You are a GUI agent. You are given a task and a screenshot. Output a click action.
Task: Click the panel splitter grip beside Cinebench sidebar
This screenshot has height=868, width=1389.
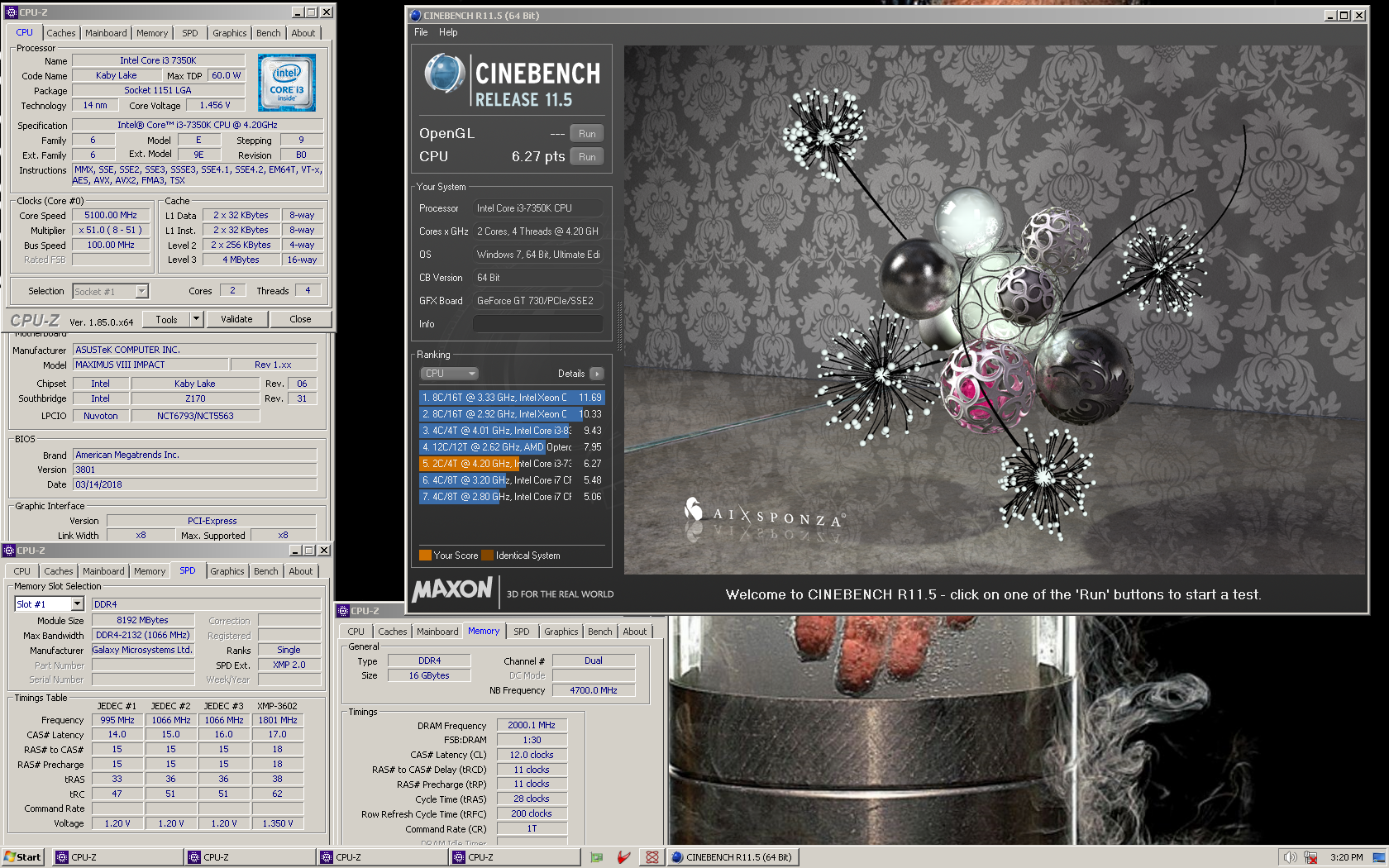click(x=618, y=327)
